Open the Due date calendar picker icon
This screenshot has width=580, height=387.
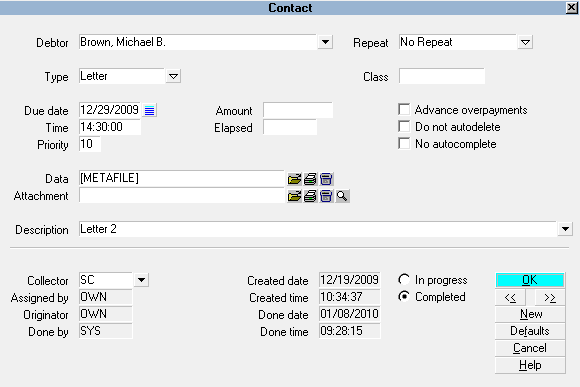point(149,110)
